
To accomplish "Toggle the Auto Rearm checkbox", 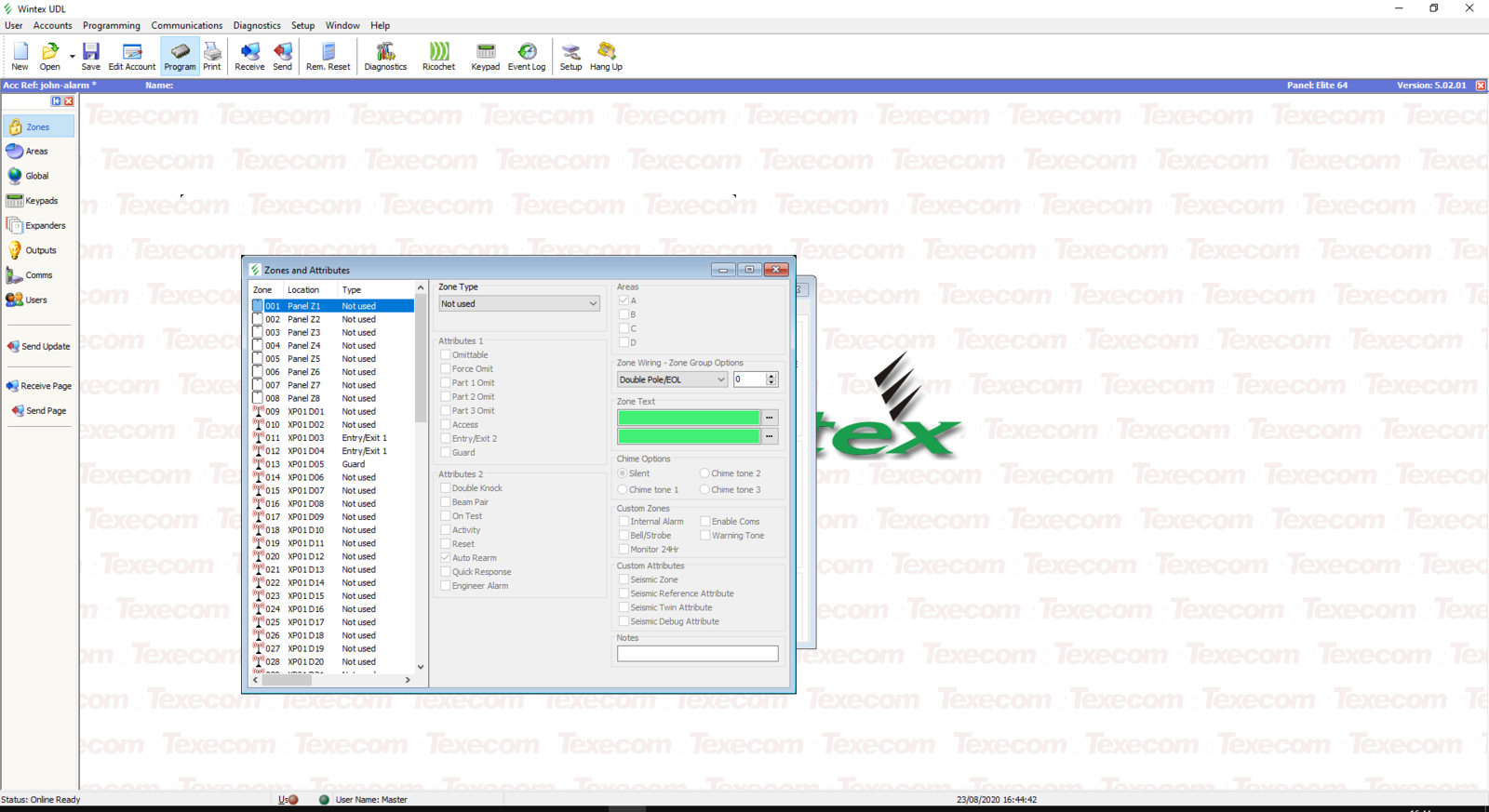I will click(x=446, y=558).
